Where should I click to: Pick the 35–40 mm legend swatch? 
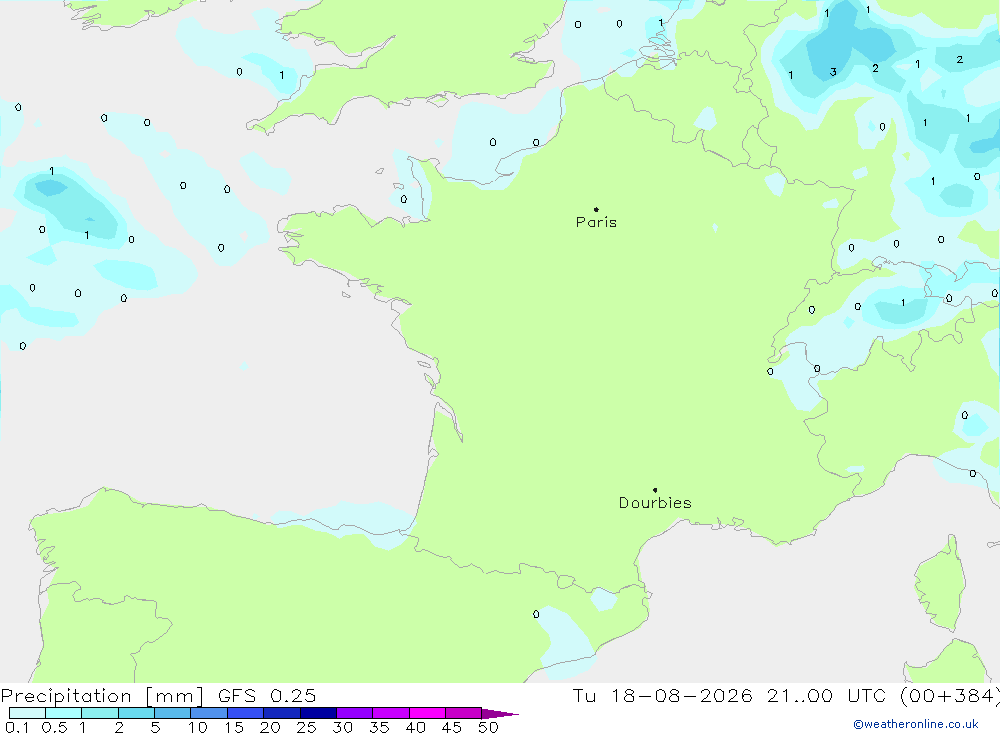(x=391, y=713)
